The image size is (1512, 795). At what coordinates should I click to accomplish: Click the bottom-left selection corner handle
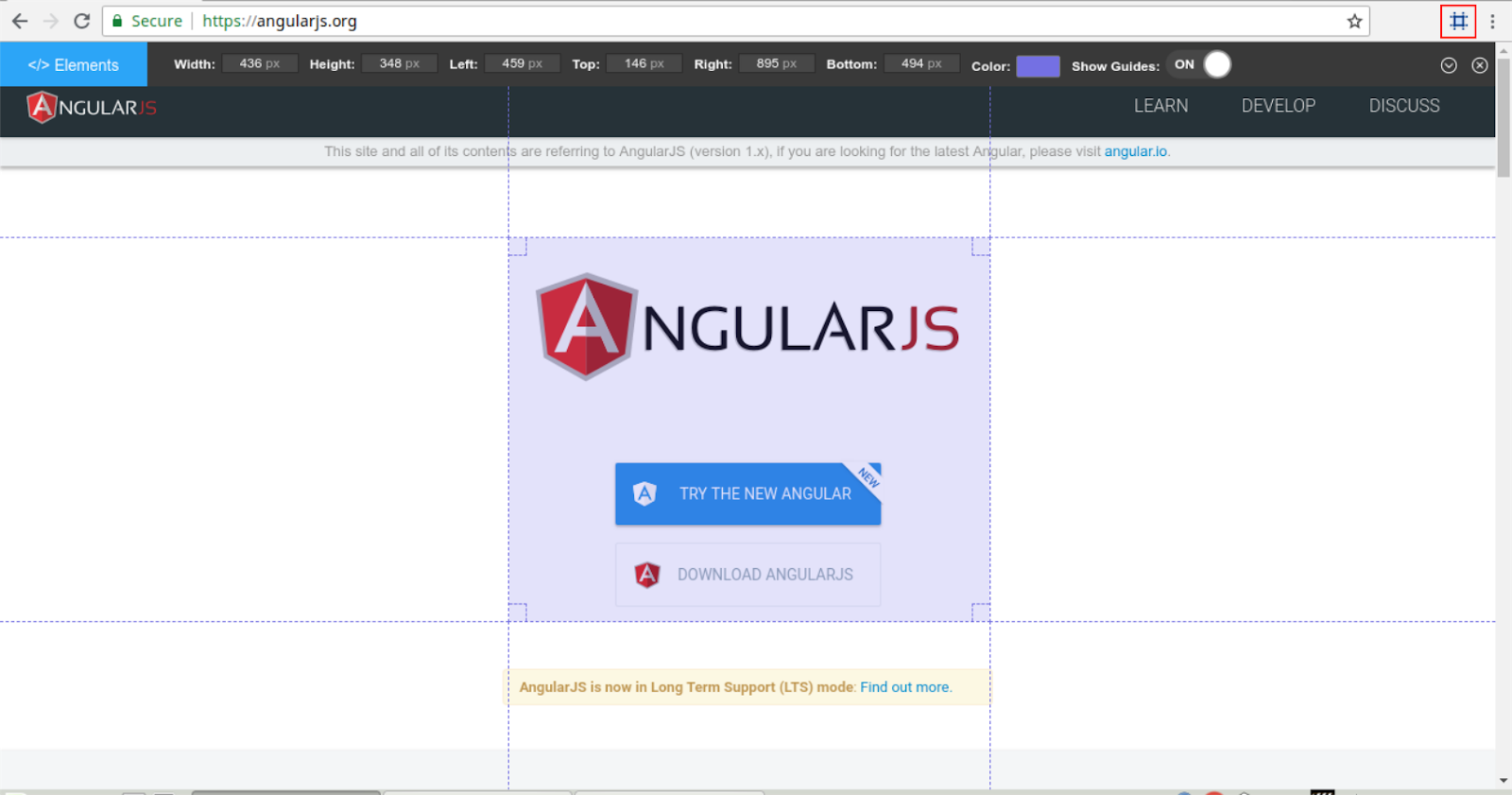(x=517, y=613)
